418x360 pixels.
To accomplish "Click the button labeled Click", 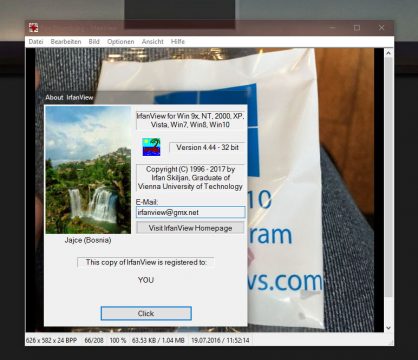I will [146, 313].
